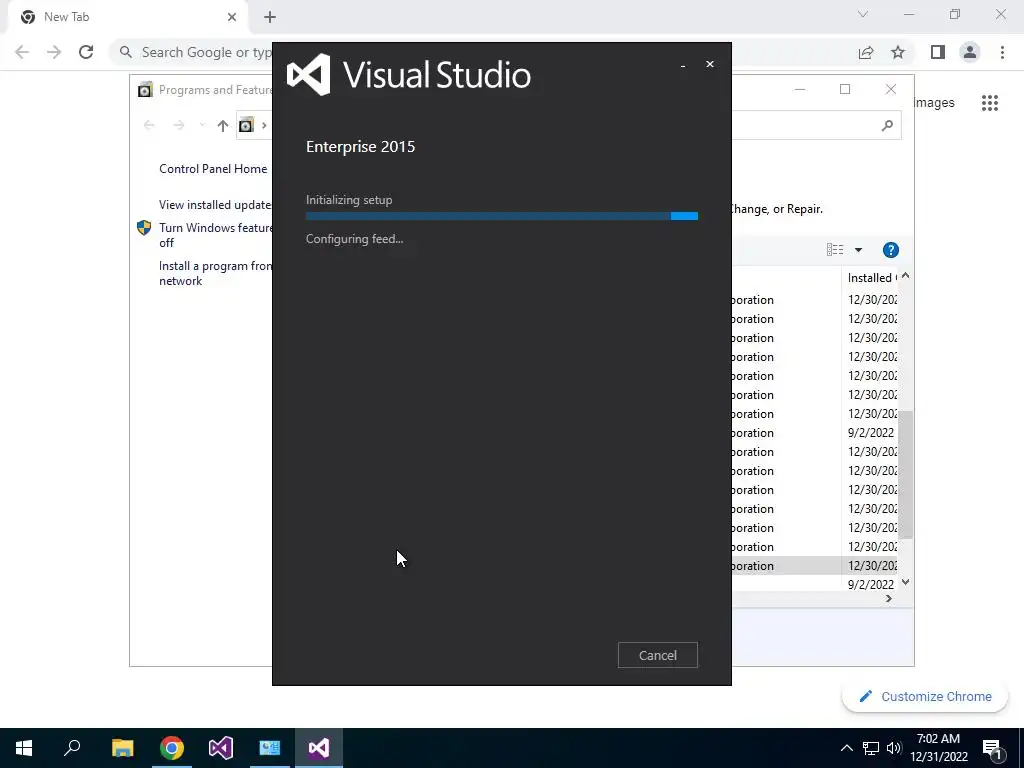Open Turn Windows features on or off
This screenshot has width=1024, height=768.
215,235
